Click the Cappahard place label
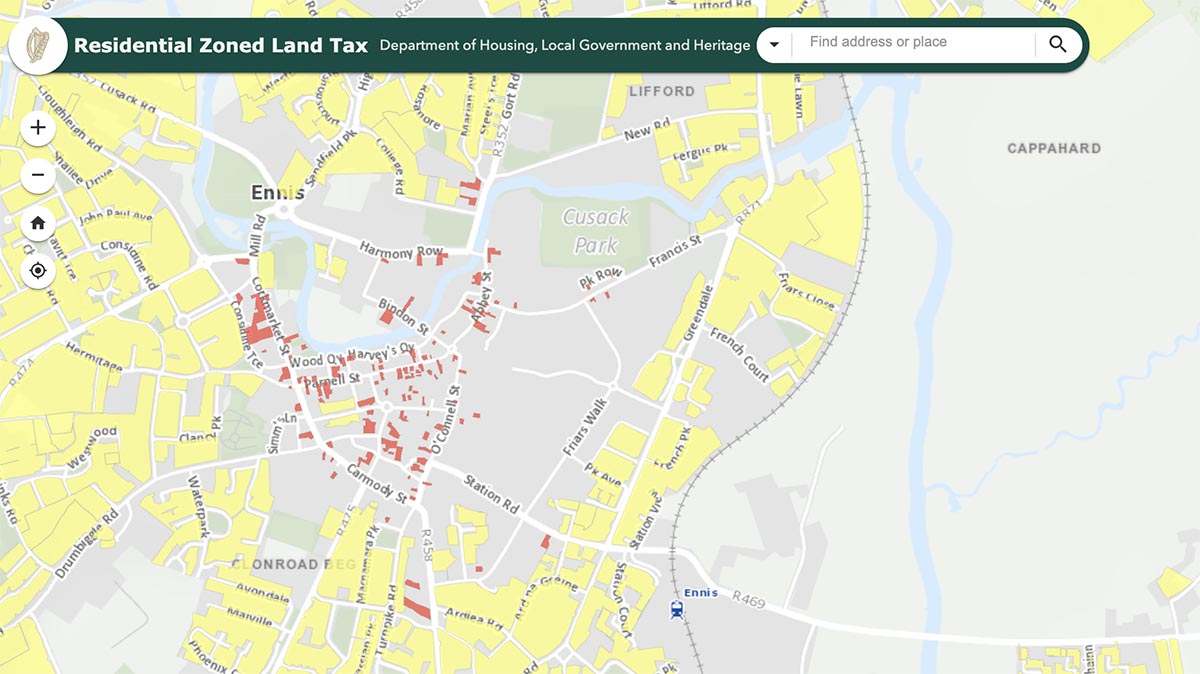 coord(1053,147)
